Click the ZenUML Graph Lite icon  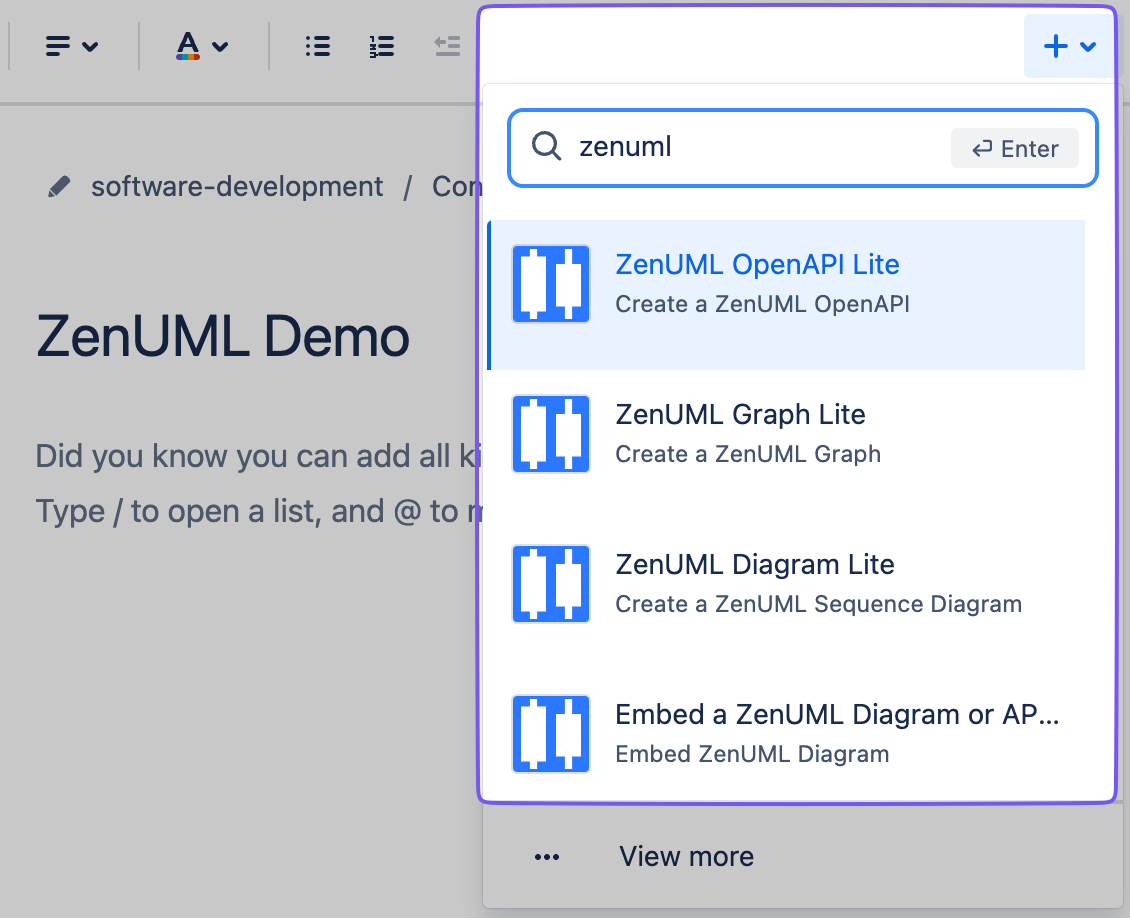coord(550,433)
